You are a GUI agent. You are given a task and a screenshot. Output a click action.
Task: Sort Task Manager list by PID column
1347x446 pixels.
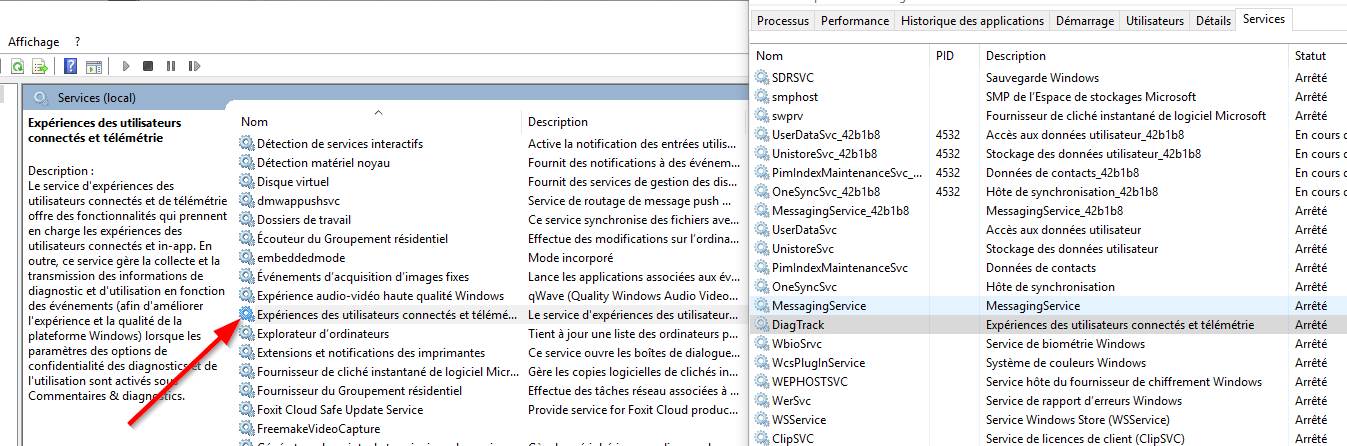(945, 56)
